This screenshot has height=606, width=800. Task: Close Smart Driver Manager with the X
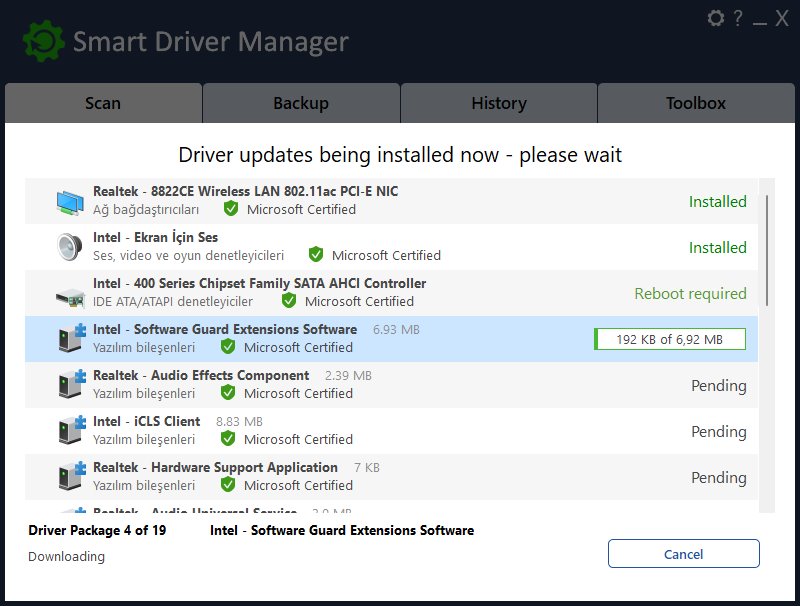(x=782, y=18)
